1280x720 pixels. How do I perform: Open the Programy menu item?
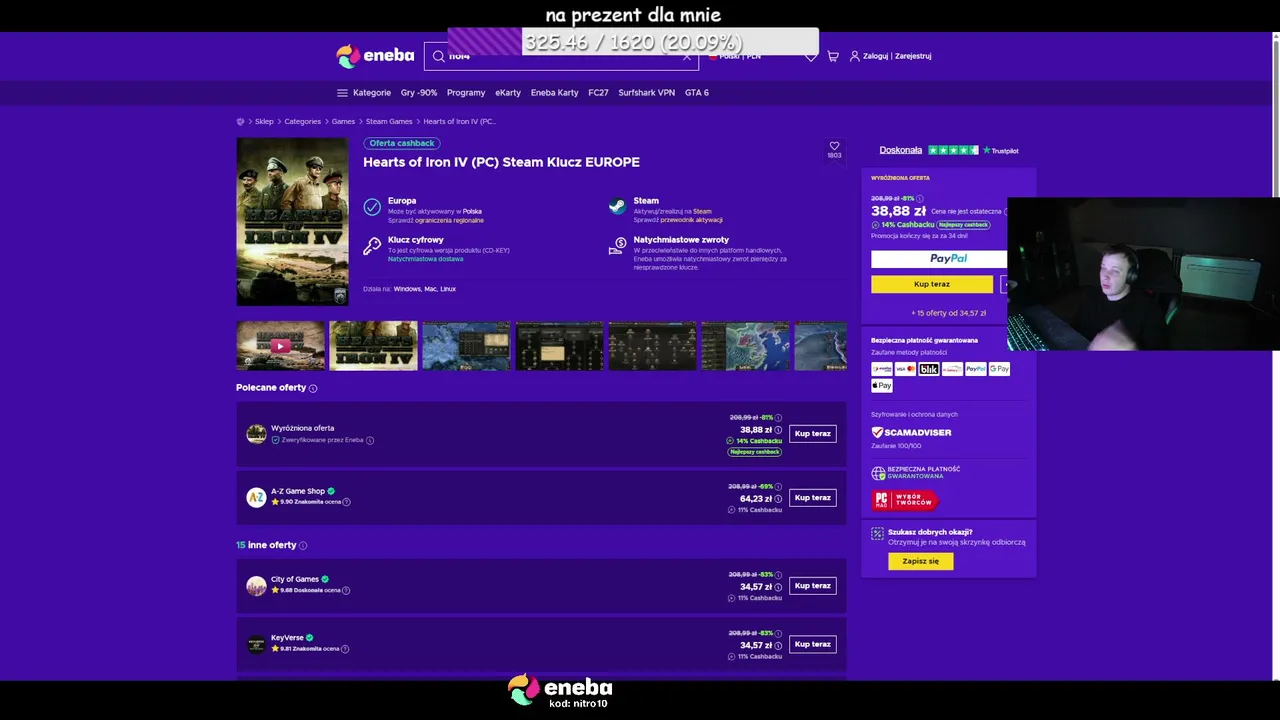466,93
